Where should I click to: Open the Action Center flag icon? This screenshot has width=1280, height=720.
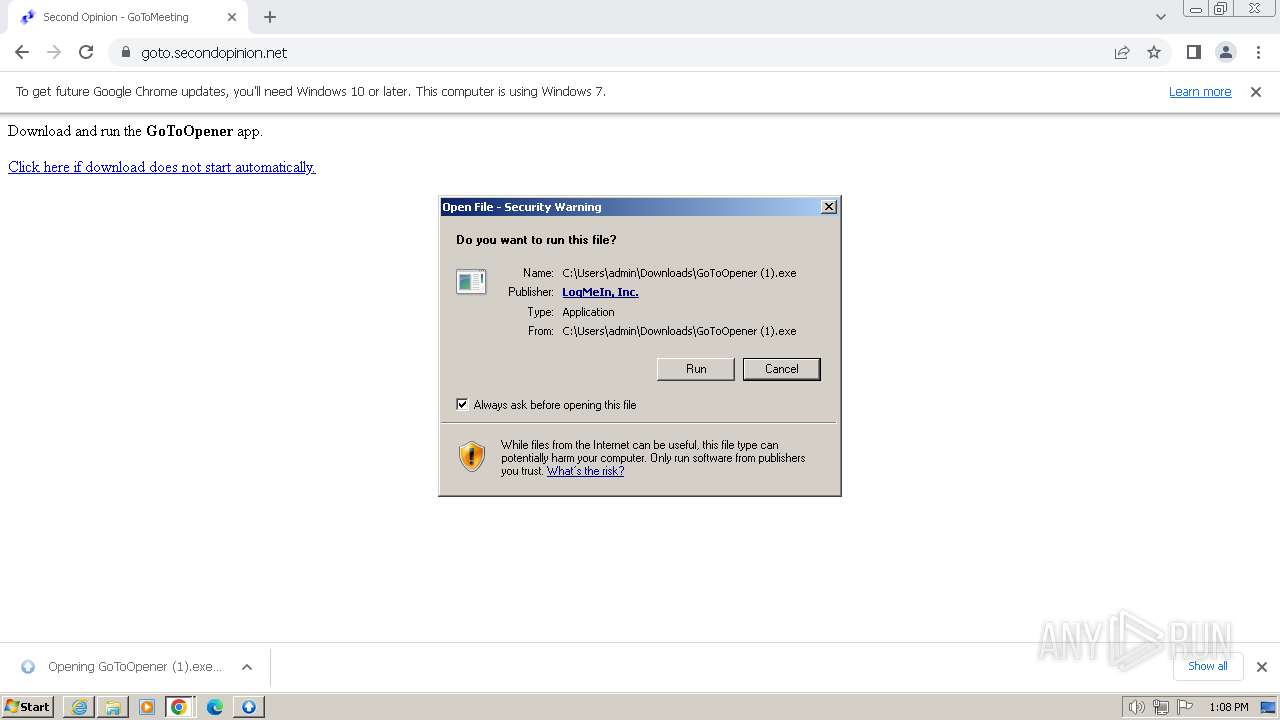[x=1185, y=707]
